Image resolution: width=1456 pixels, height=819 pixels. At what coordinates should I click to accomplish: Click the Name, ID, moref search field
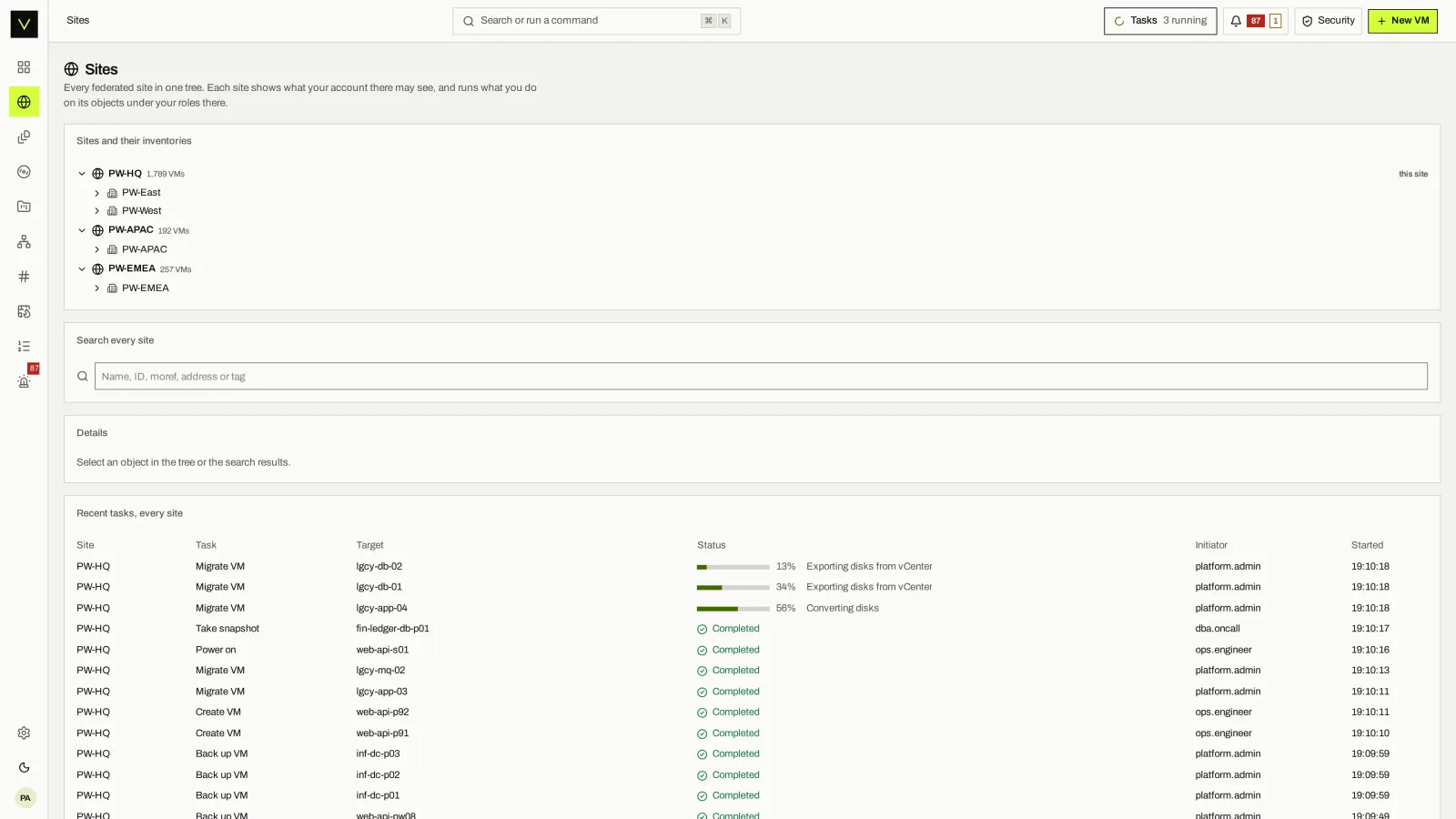(761, 377)
